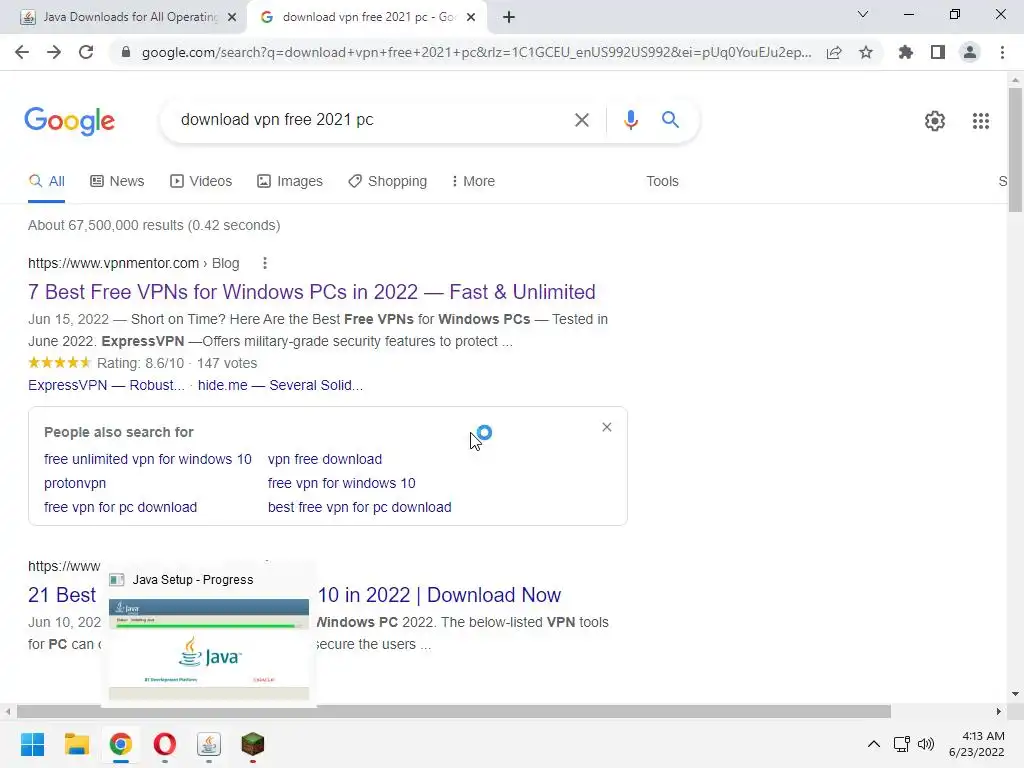Screen dimensions: 1024x768
Task: Open the Minecraft block taskbar icon
Action: pos(252,744)
